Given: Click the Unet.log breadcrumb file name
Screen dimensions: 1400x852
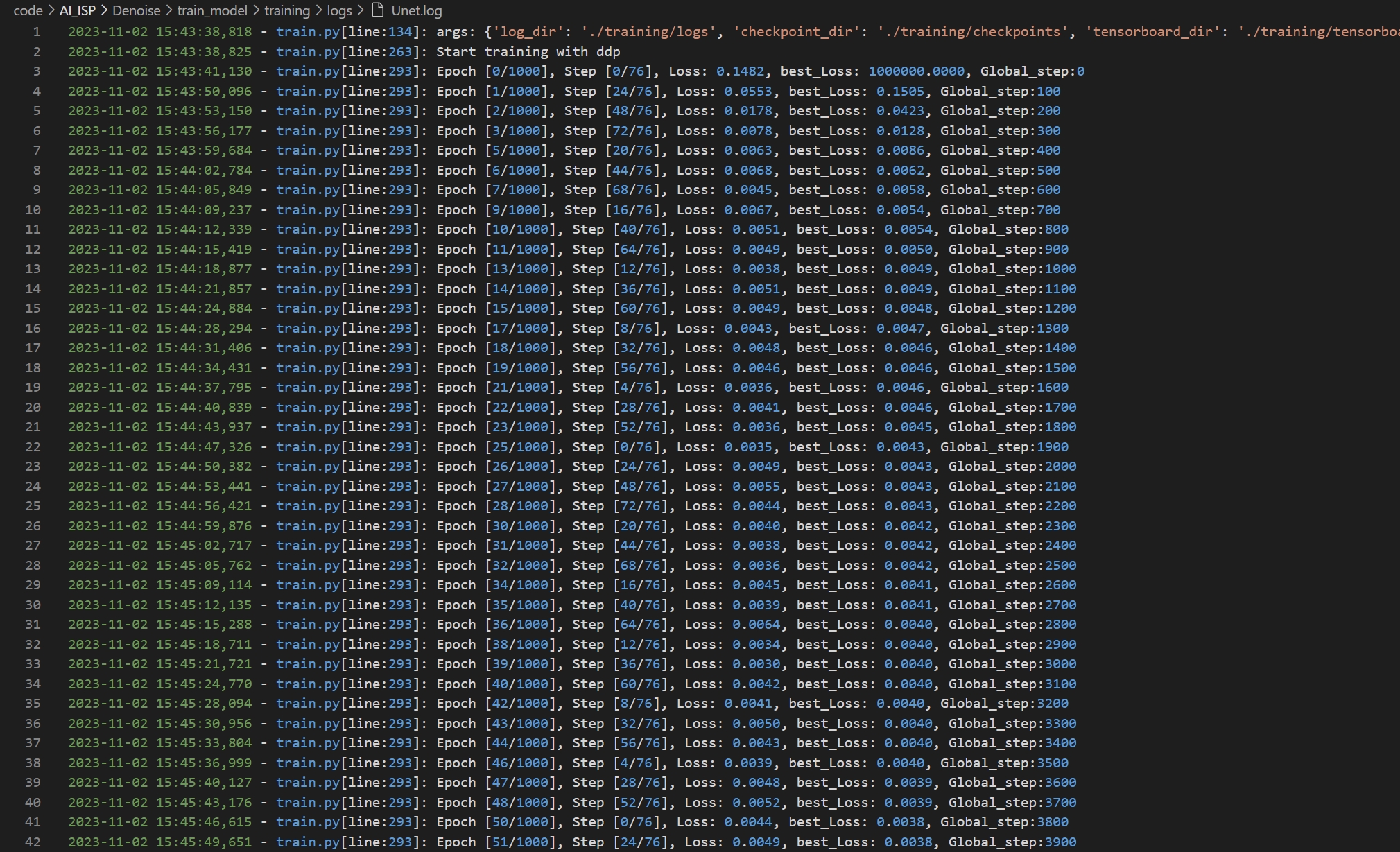Looking at the screenshot, I should coord(416,10).
